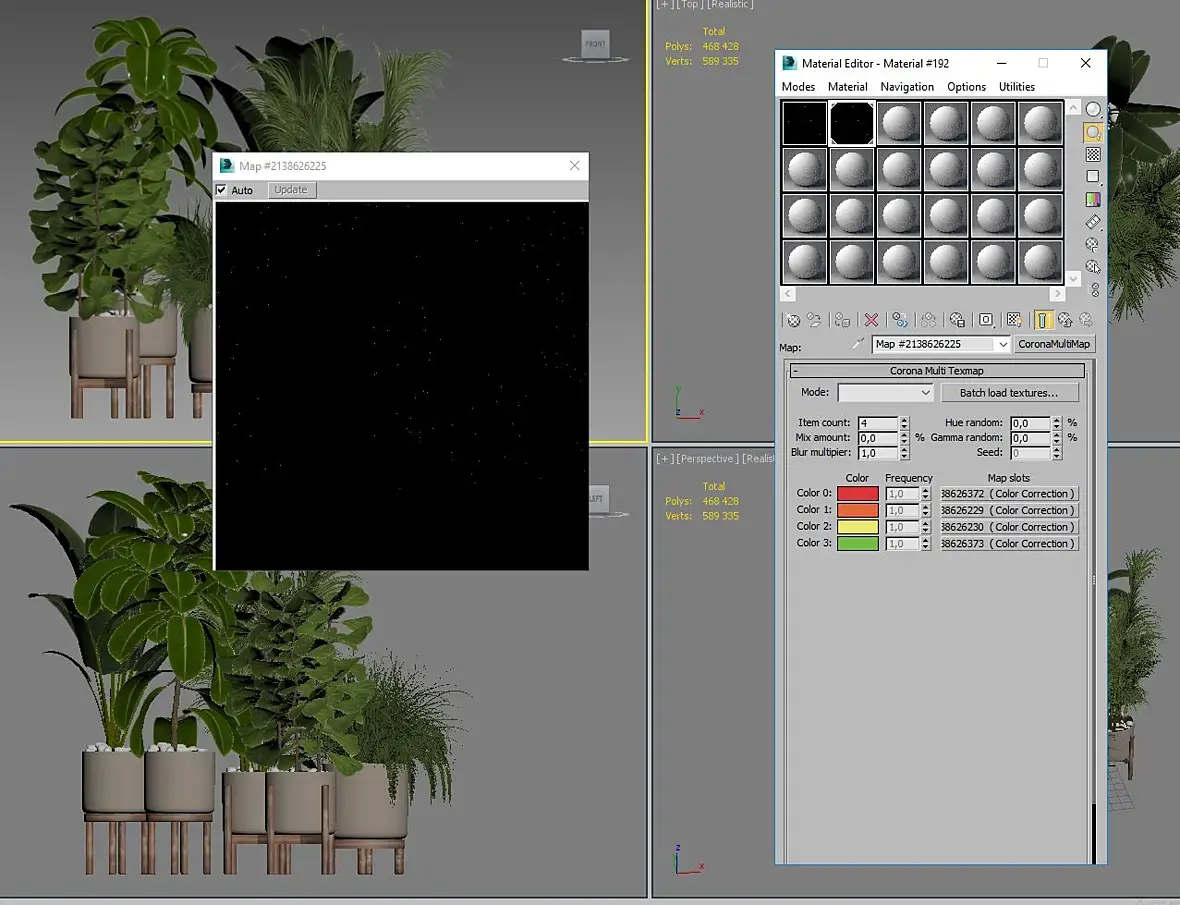Click Put to Library icon

tap(957, 320)
